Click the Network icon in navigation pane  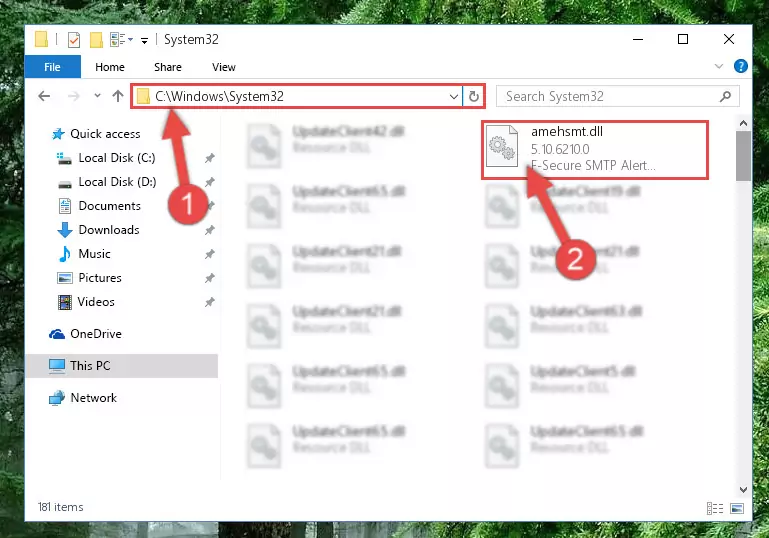pyautogui.click(x=57, y=398)
